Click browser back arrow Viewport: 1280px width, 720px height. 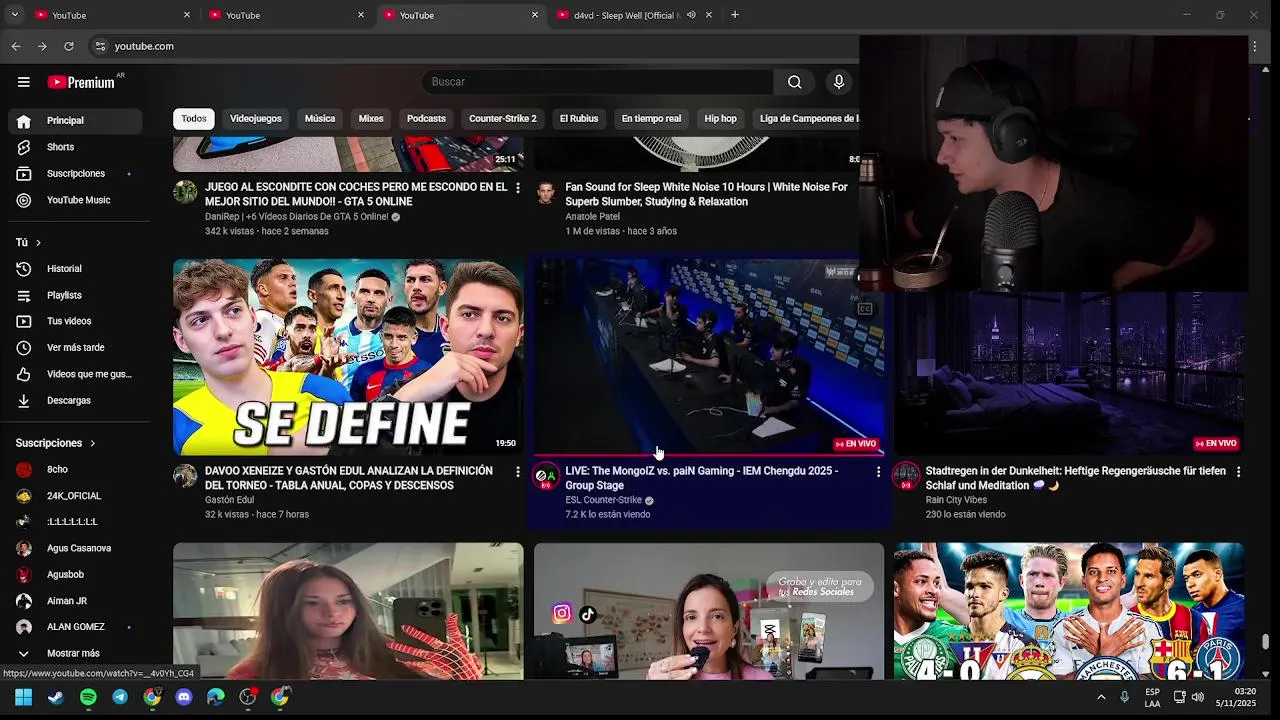coord(16,46)
